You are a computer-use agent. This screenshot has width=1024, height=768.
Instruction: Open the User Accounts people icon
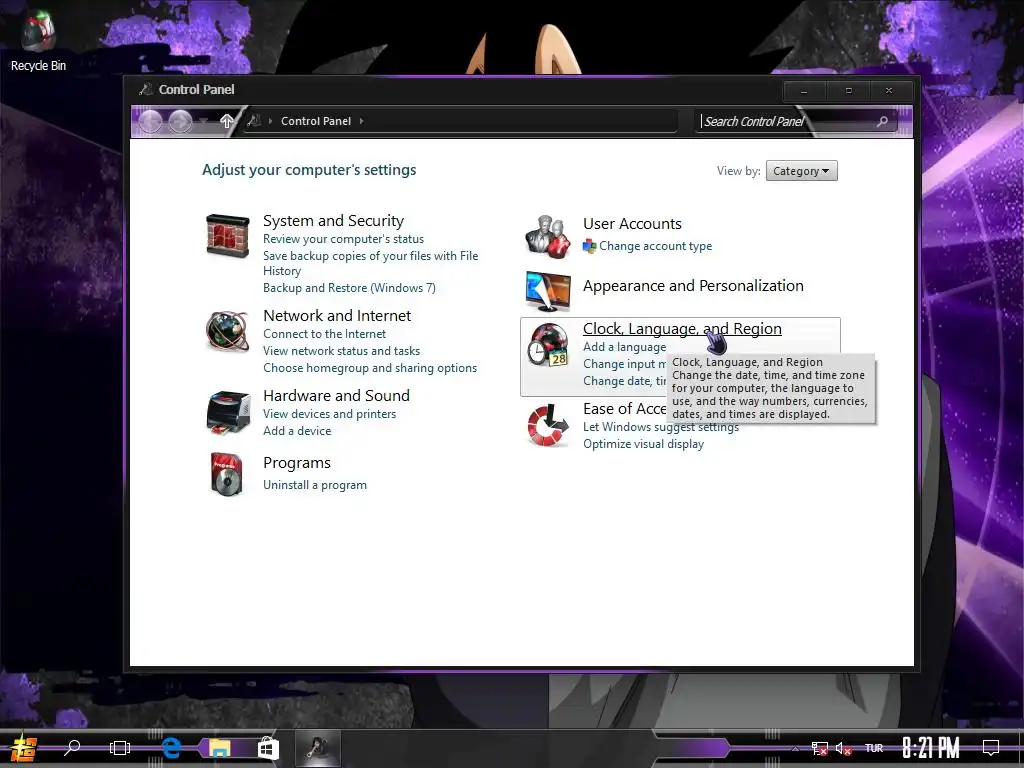pos(547,236)
